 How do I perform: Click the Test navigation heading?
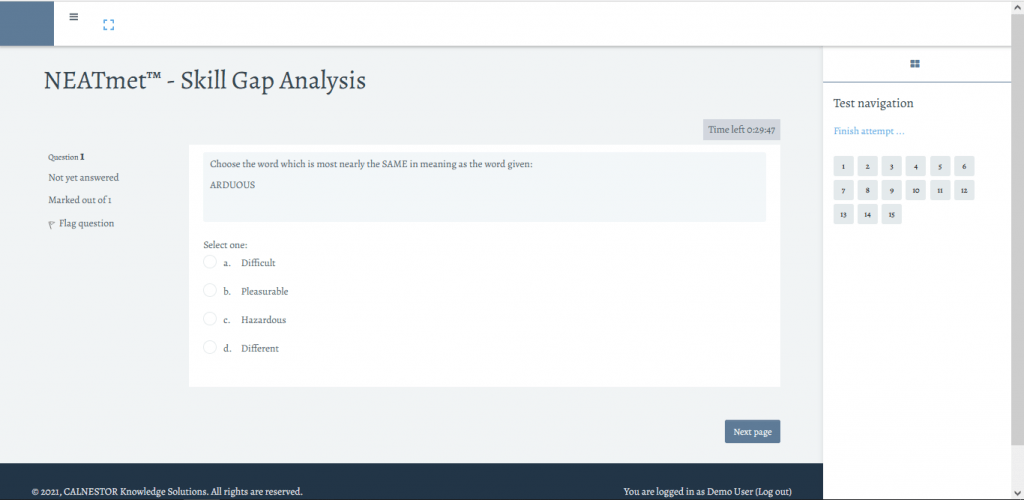click(x=873, y=103)
